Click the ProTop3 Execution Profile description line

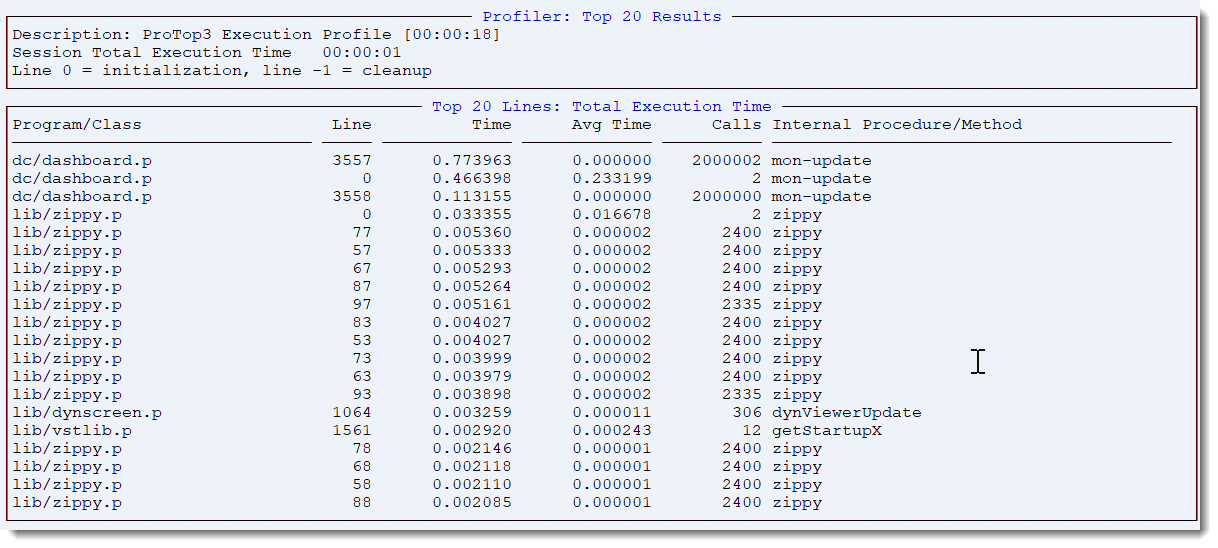(x=256, y=35)
